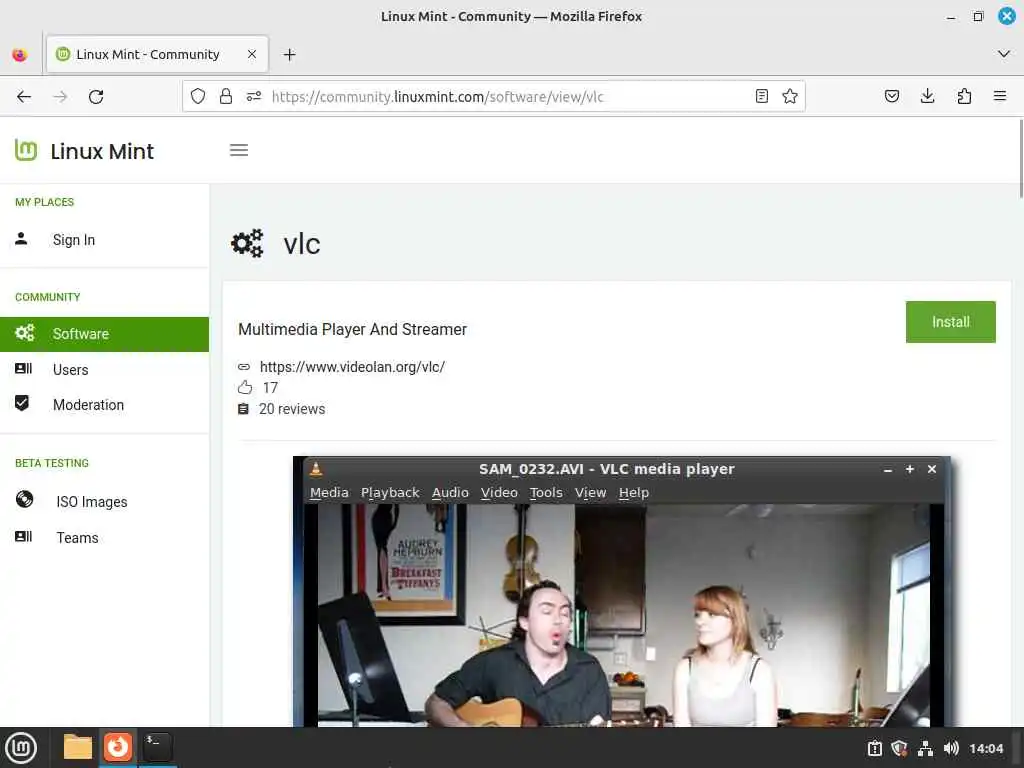1024x768 pixels.
Task: Open the Firefox downloads panel icon
Action: tap(927, 97)
